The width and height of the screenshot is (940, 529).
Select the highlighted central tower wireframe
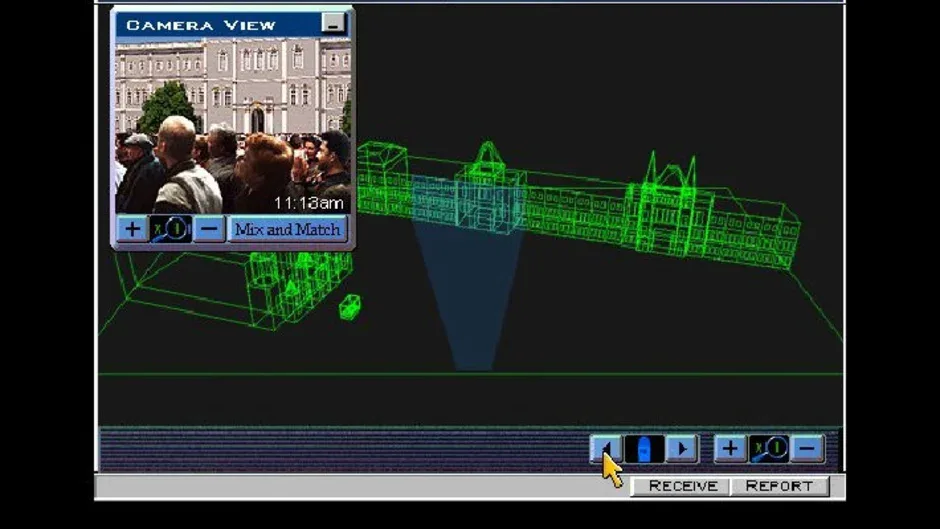tap(490, 187)
